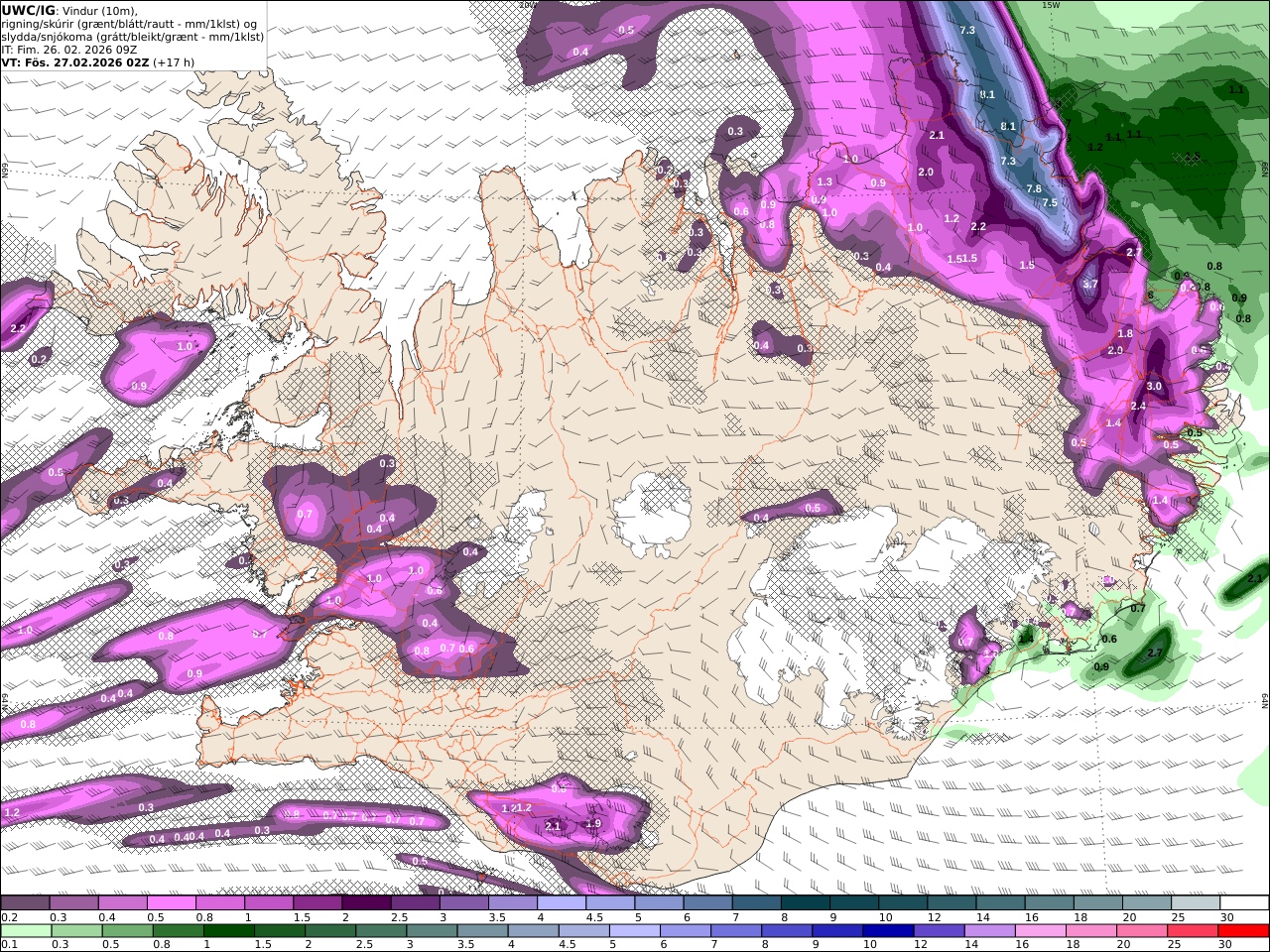Click the 'slydda/snjókoma' legend description line

(132, 36)
